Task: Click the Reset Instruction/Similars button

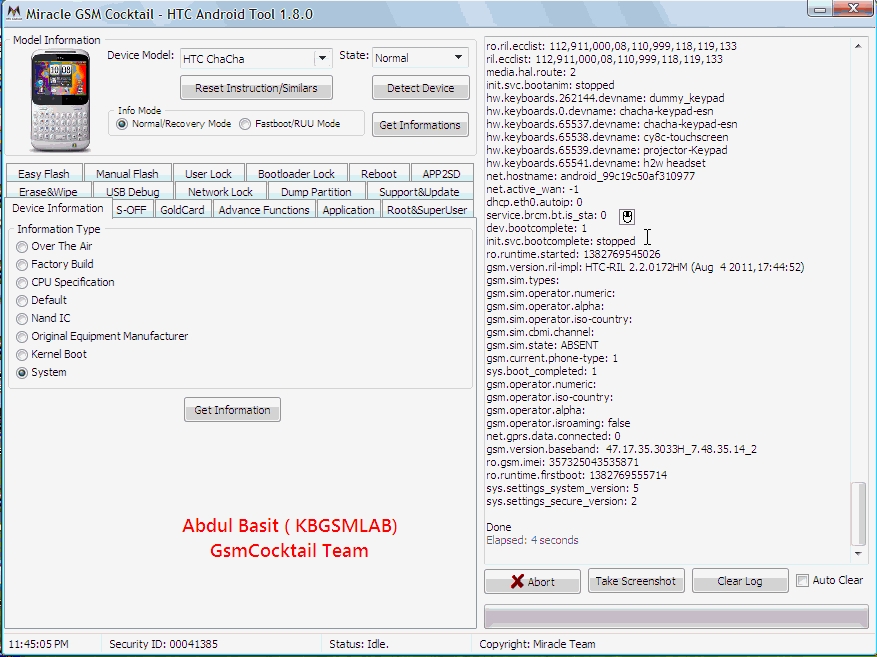Action: click(256, 88)
